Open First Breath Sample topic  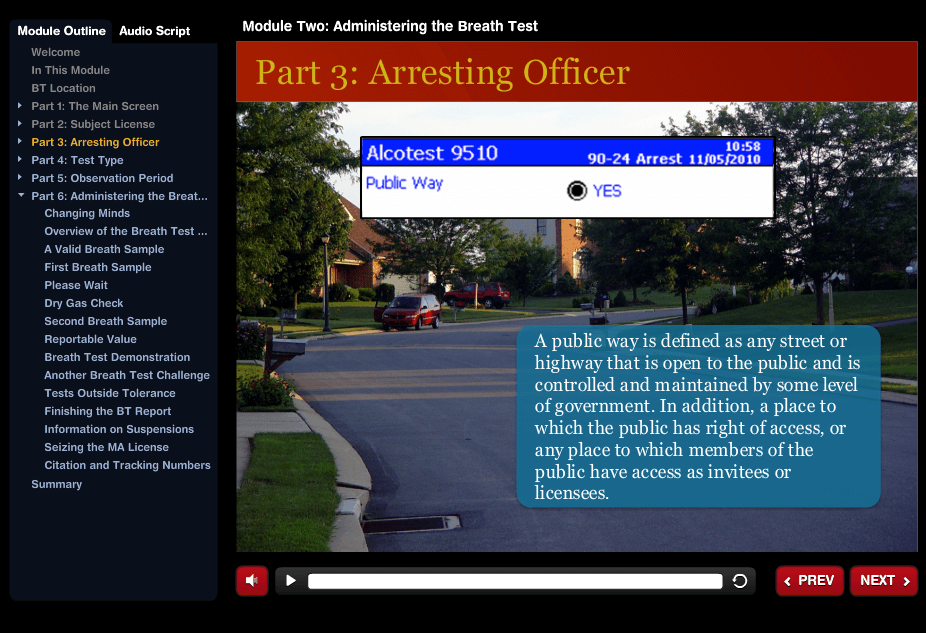coord(97,267)
